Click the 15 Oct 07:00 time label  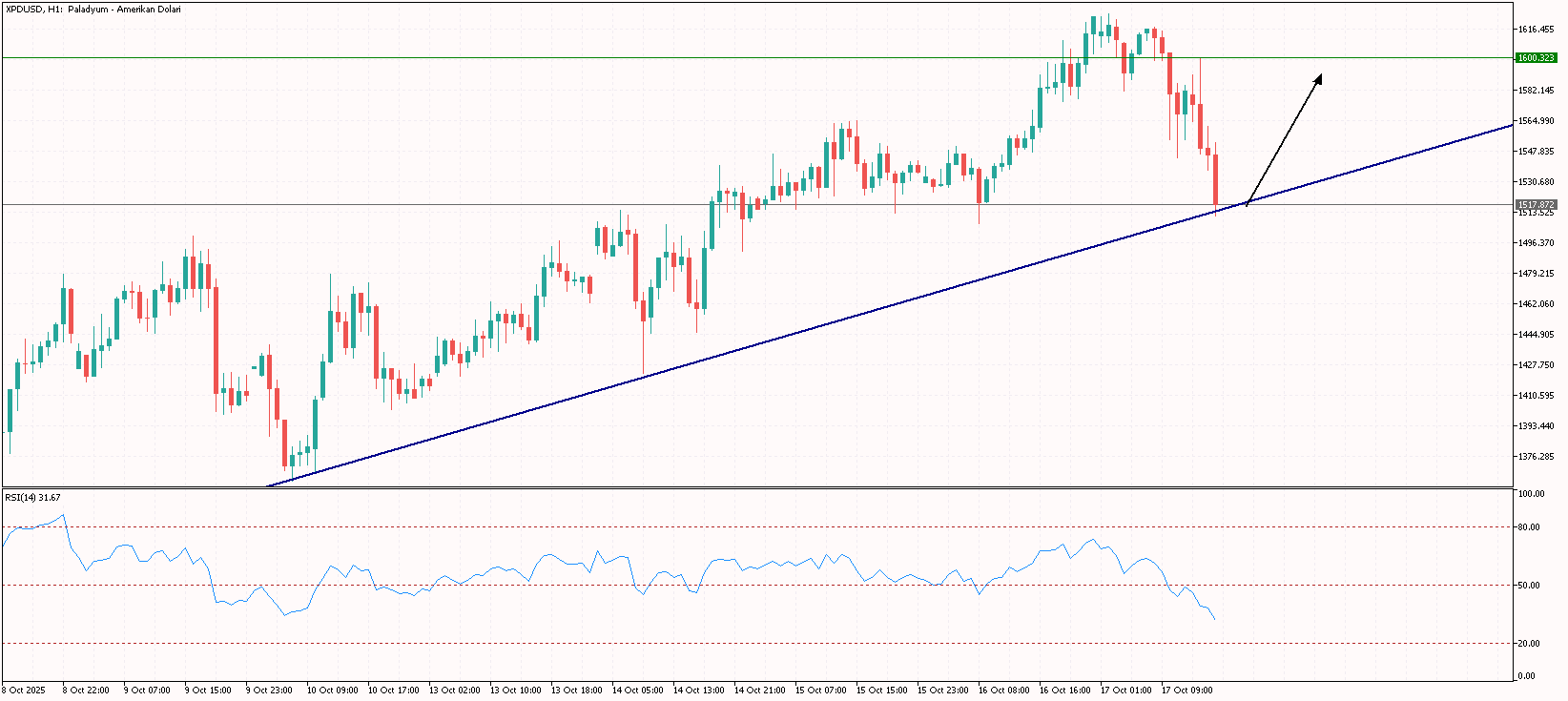click(820, 690)
